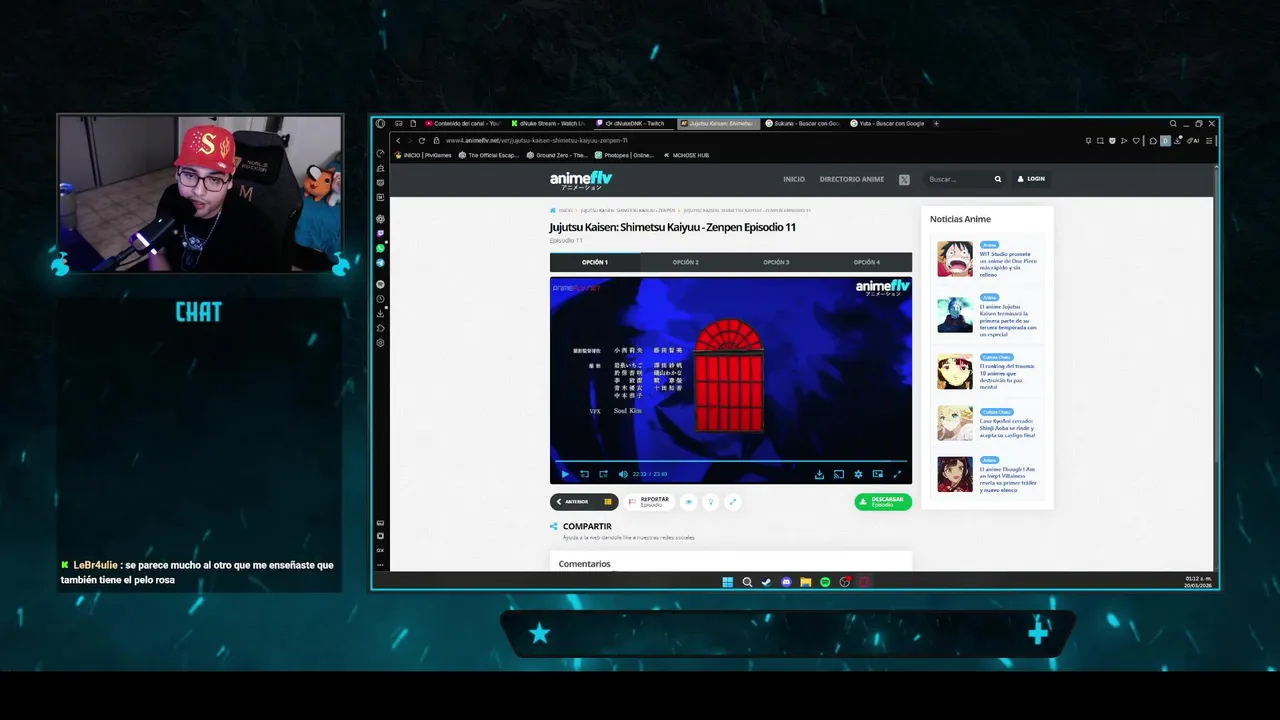Image resolution: width=1280 pixels, height=720 pixels.
Task: Play the anime video
Action: coord(565,474)
